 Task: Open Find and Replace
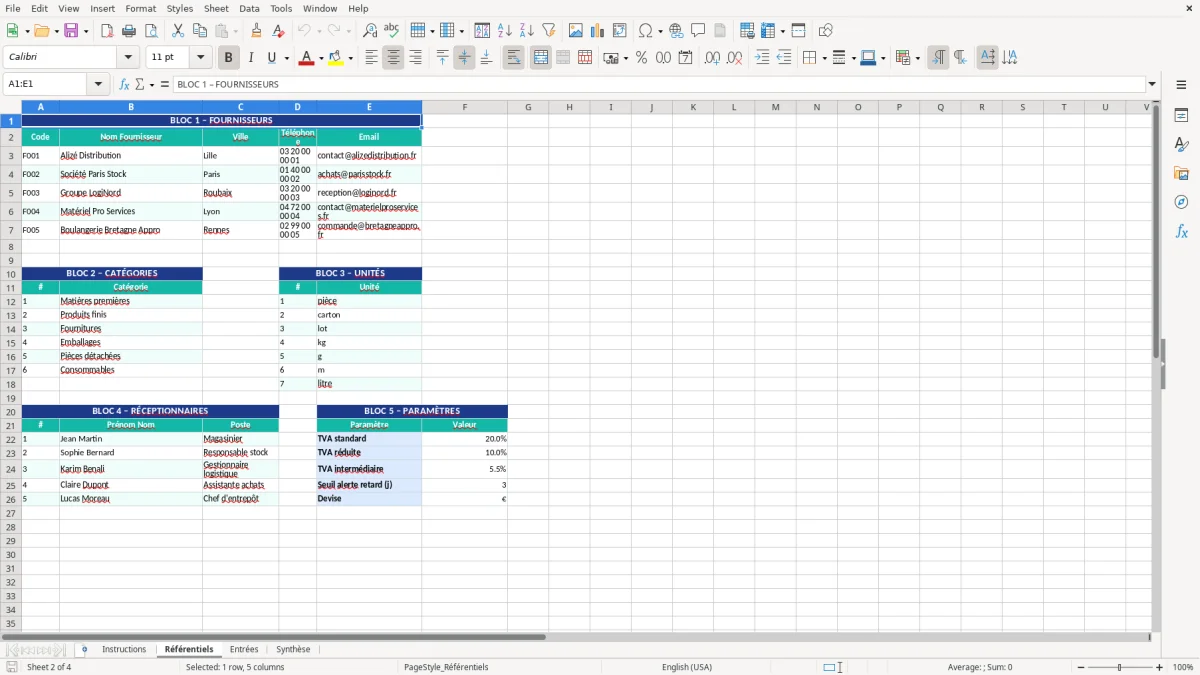pos(370,31)
